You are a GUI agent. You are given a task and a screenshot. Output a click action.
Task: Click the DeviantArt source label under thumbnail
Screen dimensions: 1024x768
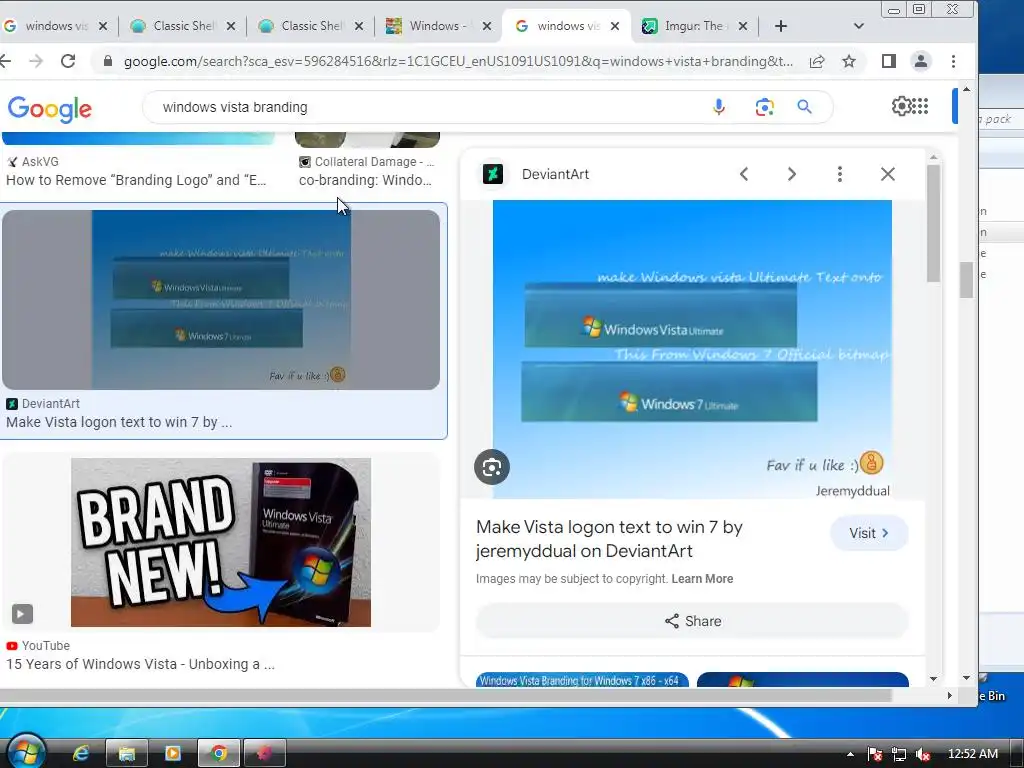tap(50, 404)
